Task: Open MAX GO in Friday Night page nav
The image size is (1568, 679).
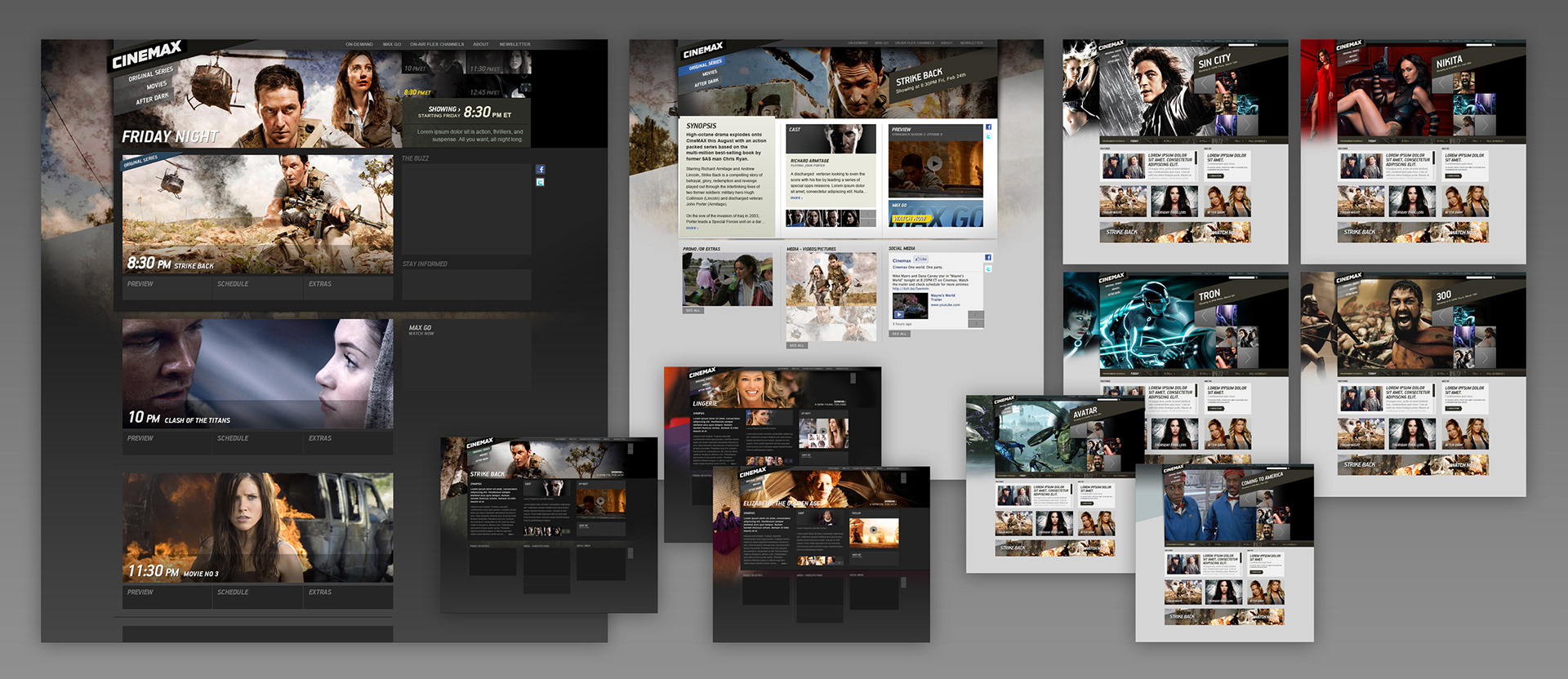Action: coord(392,44)
